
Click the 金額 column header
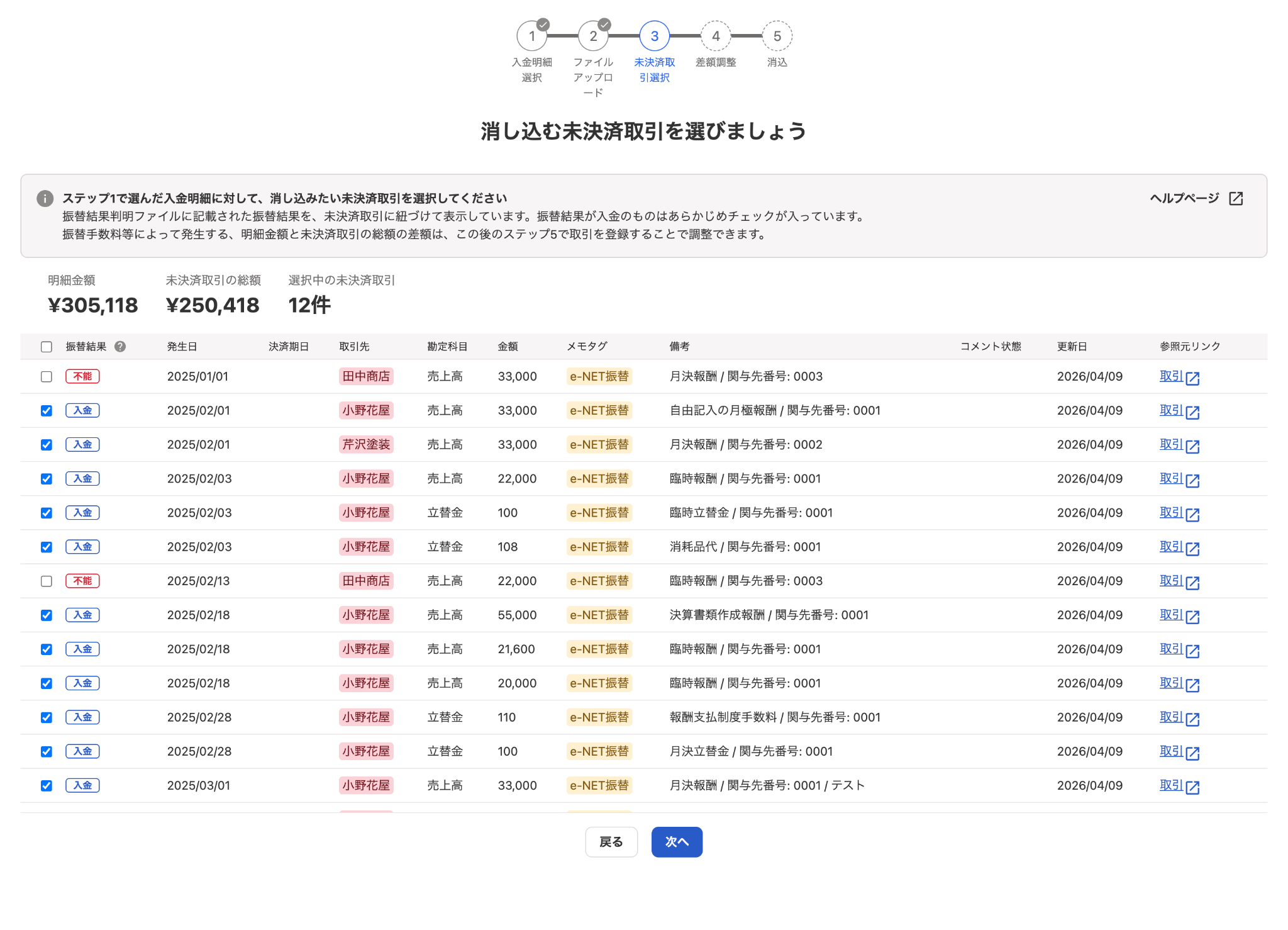[508, 347]
